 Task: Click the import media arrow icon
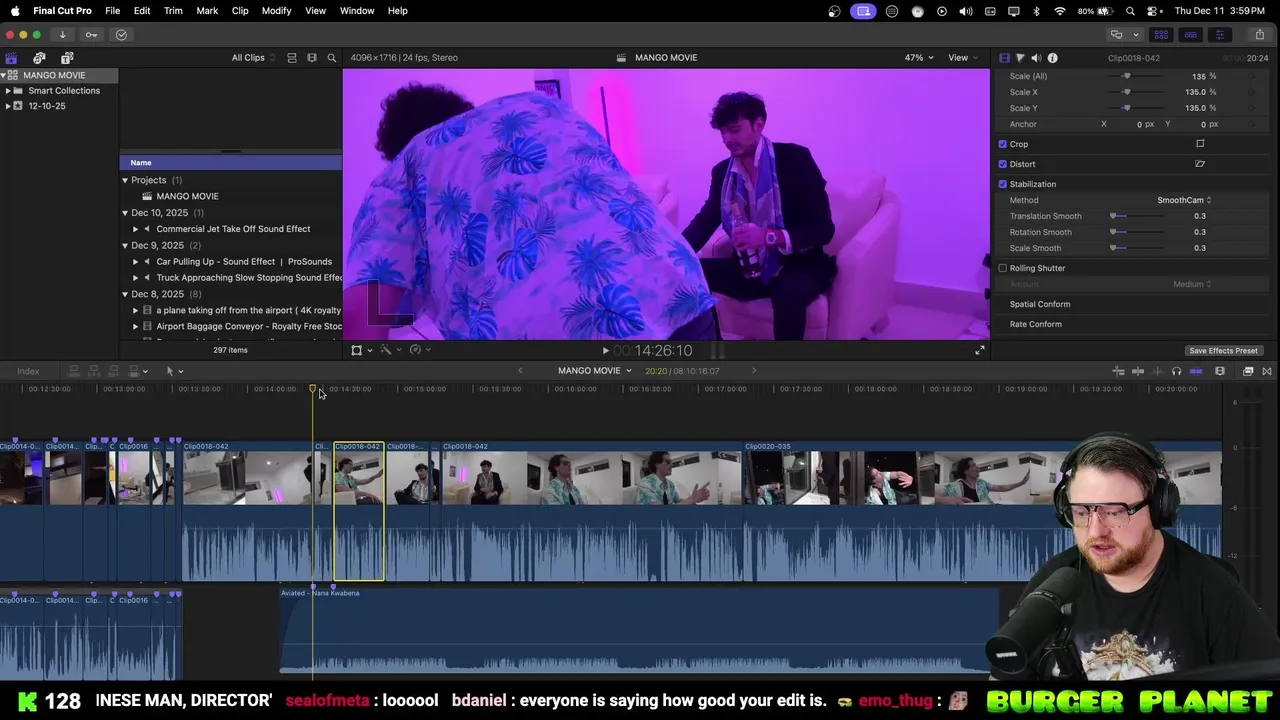click(x=62, y=35)
